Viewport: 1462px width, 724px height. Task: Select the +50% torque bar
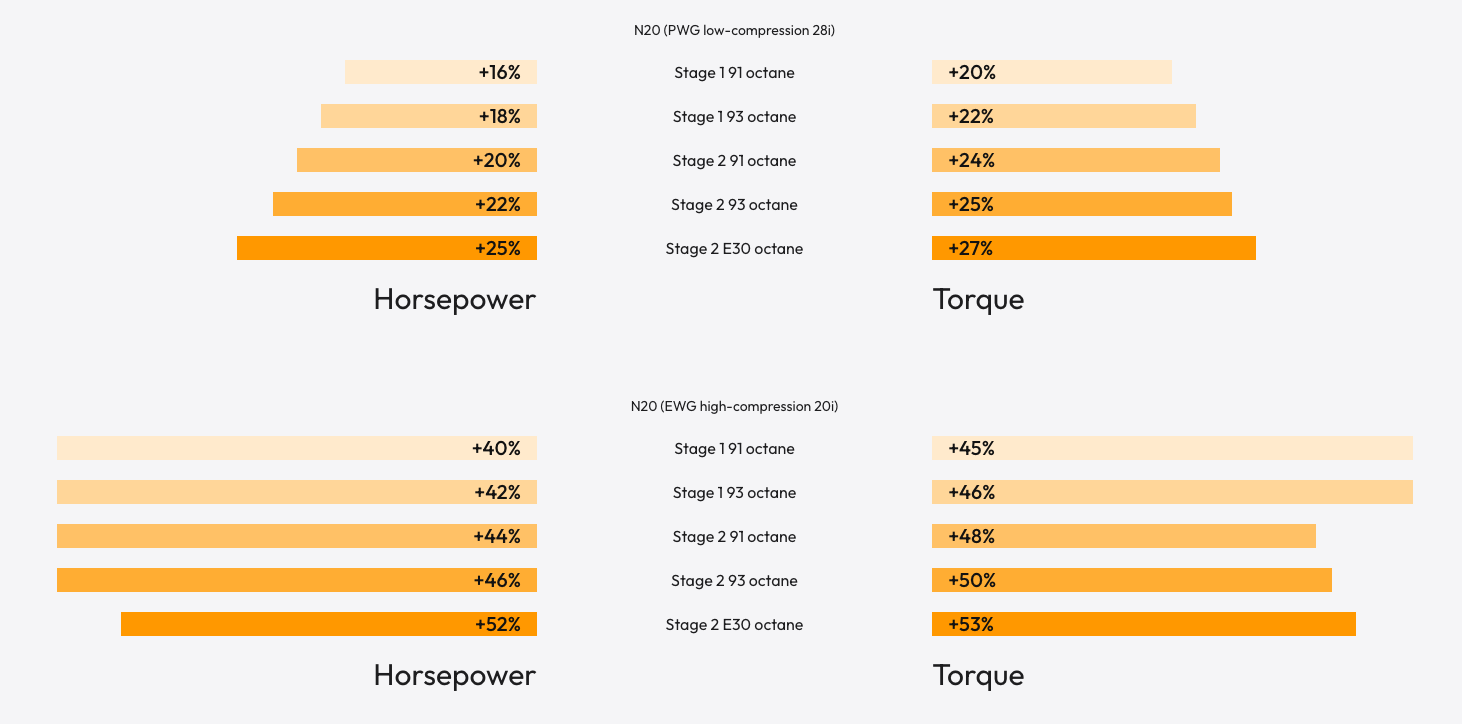(x=1131, y=580)
